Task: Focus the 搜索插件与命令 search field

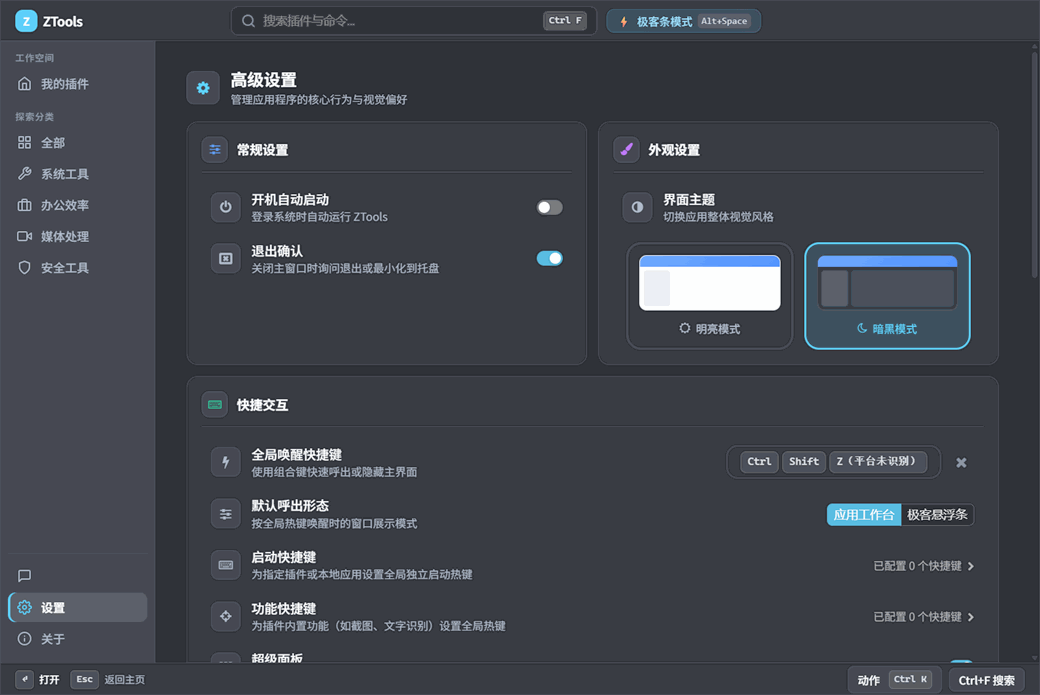Action: coord(414,21)
